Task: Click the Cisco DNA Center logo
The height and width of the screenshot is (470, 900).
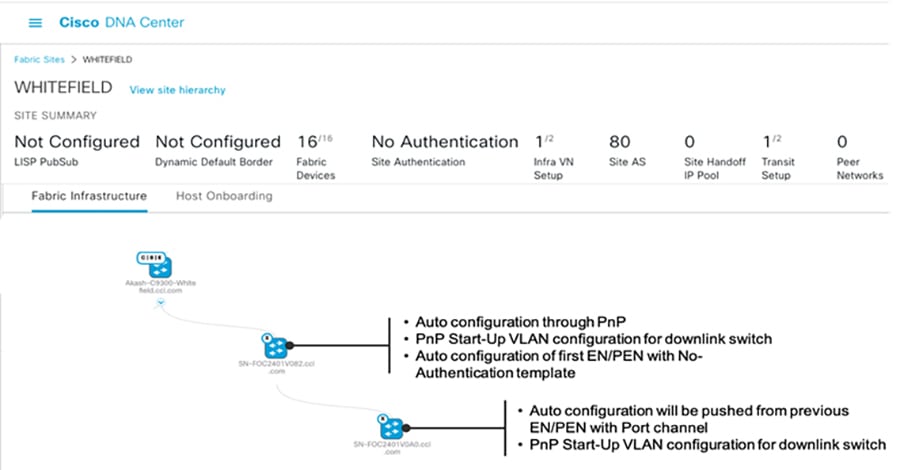Action: 121,22
